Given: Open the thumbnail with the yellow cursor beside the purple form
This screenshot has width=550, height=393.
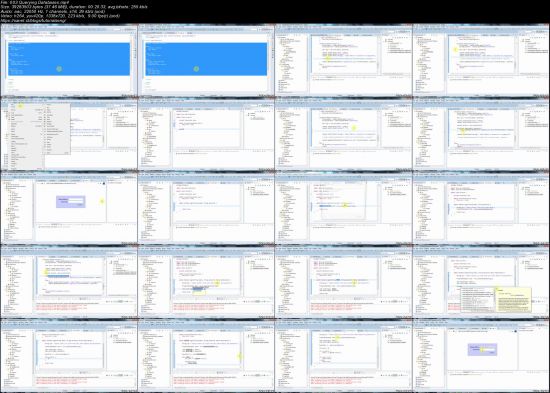Looking at the screenshot, I should click(x=69, y=207).
